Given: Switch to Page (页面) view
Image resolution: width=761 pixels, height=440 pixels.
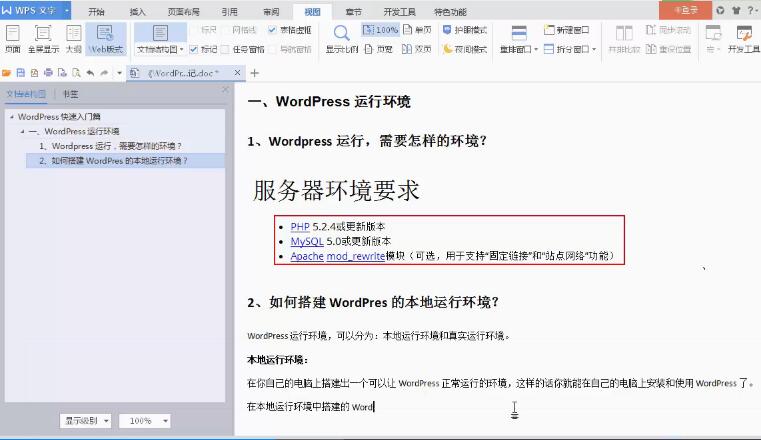Looking at the screenshot, I should pyautogui.click(x=12, y=38).
